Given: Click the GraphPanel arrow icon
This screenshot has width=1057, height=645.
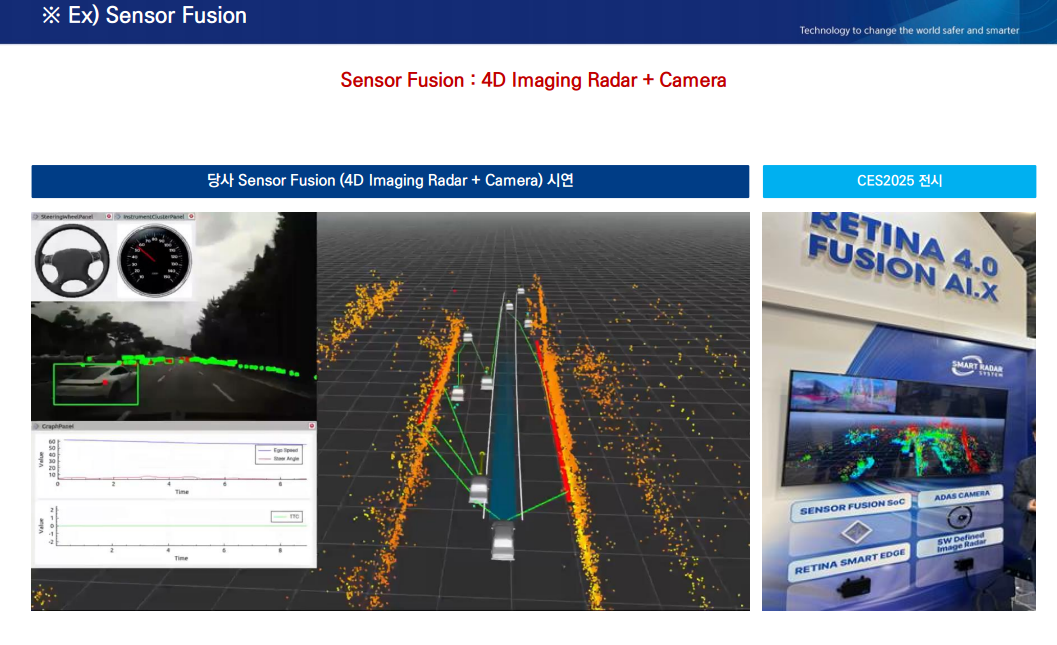Looking at the screenshot, I should [36, 426].
